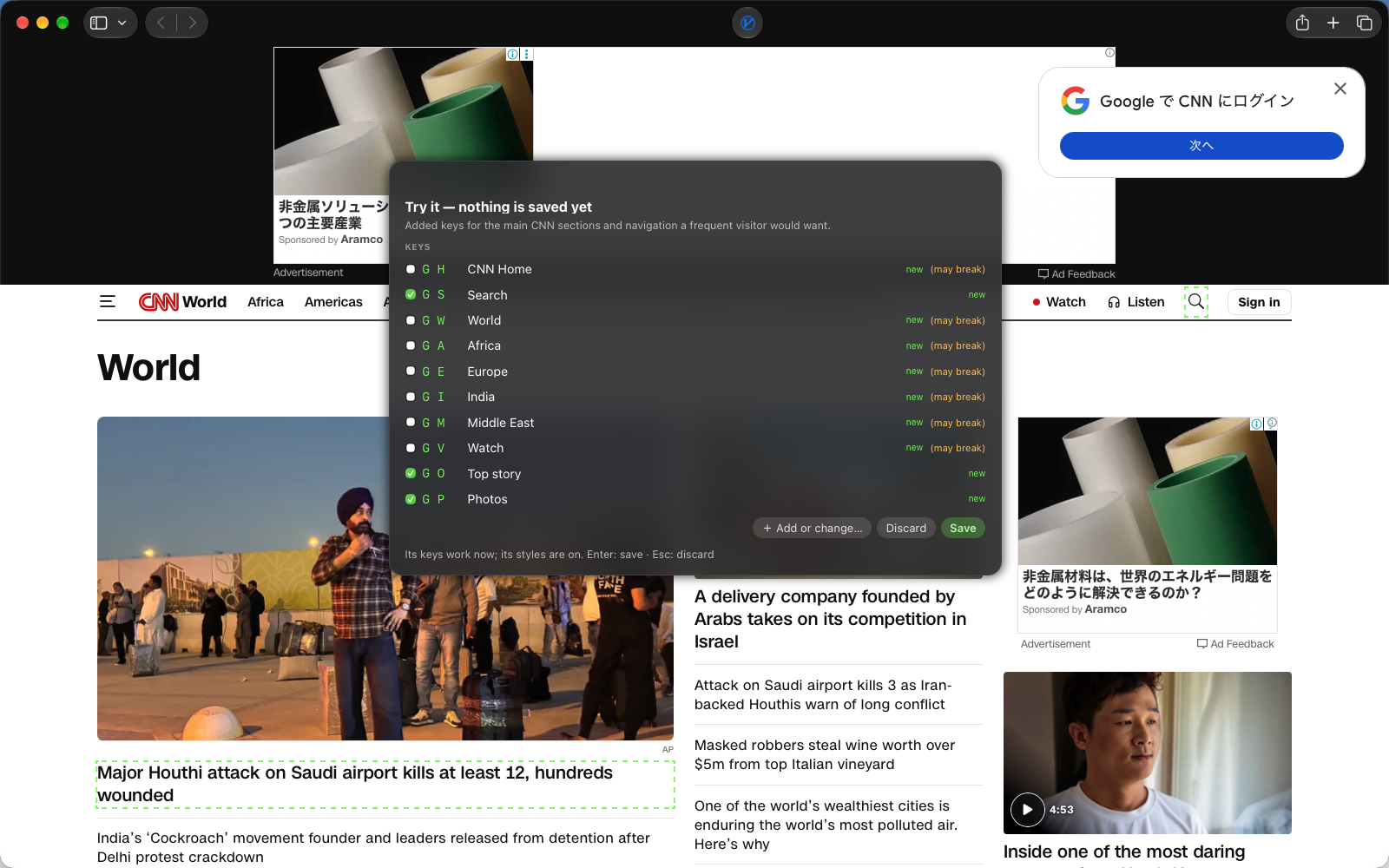This screenshot has width=1389, height=868.
Task: Open the Houthi attack headline
Action: click(385, 785)
